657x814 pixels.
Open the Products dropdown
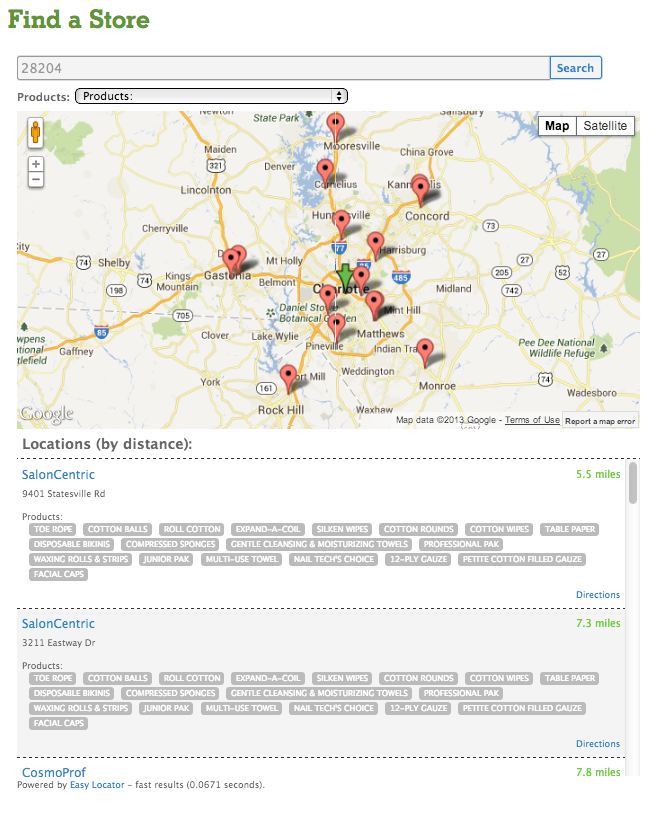211,96
